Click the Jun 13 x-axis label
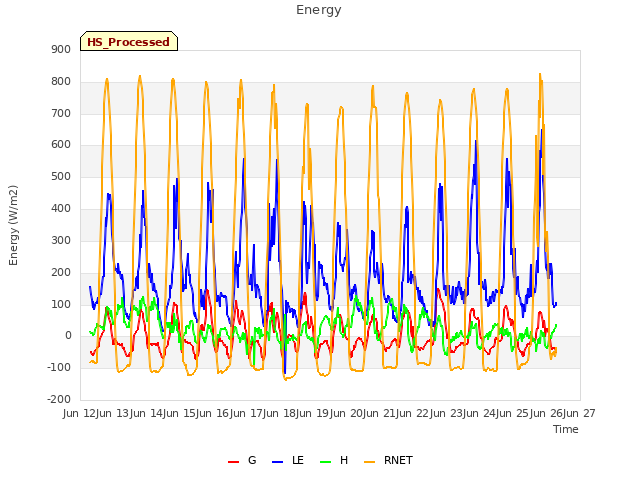 click(x=114, y=413)
